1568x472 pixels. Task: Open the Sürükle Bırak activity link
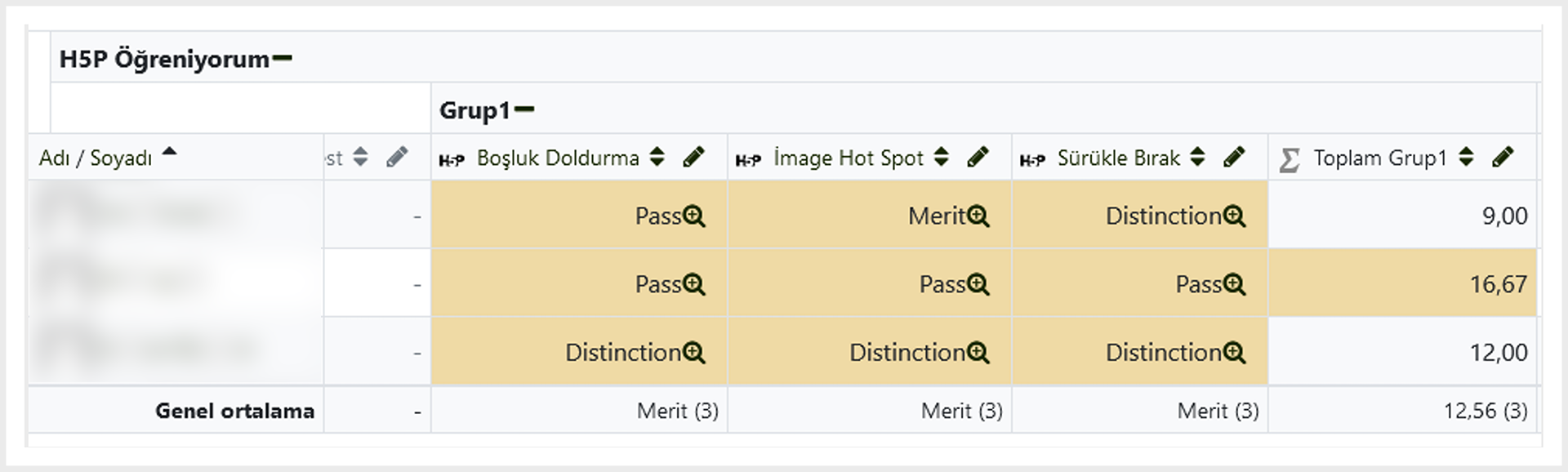pos(1119,158)
